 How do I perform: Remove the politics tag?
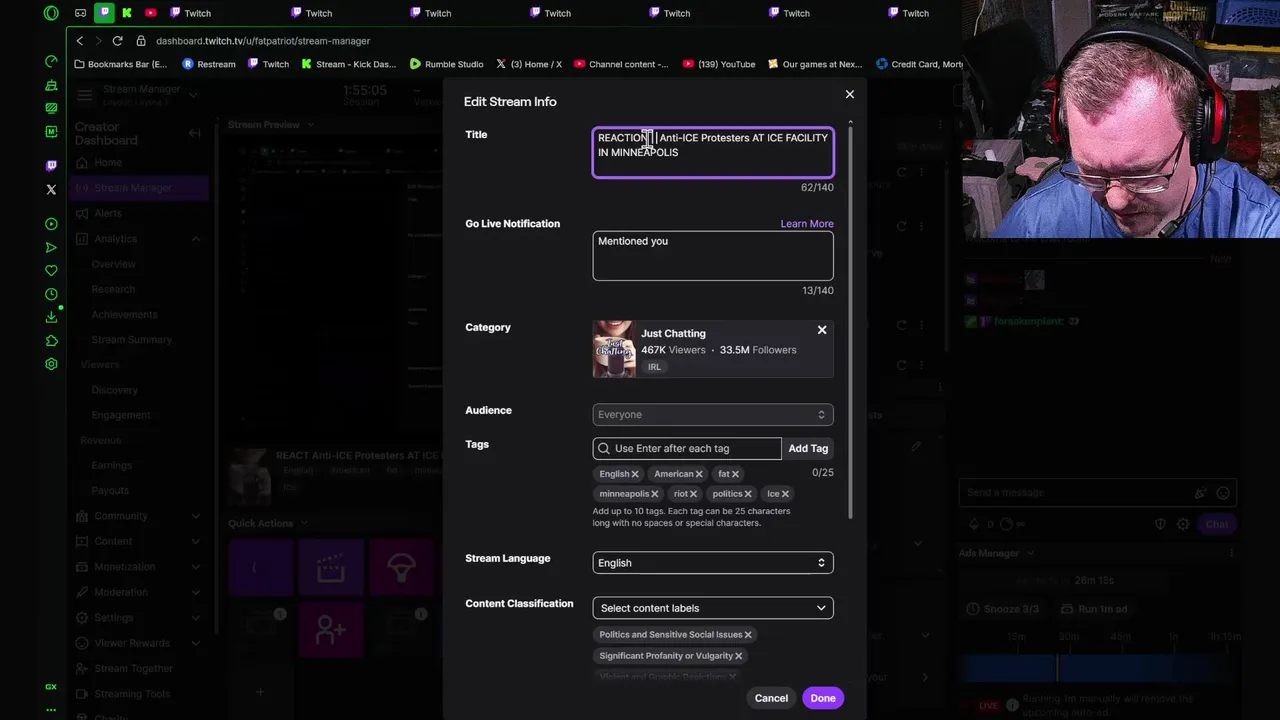coord(748,494)
